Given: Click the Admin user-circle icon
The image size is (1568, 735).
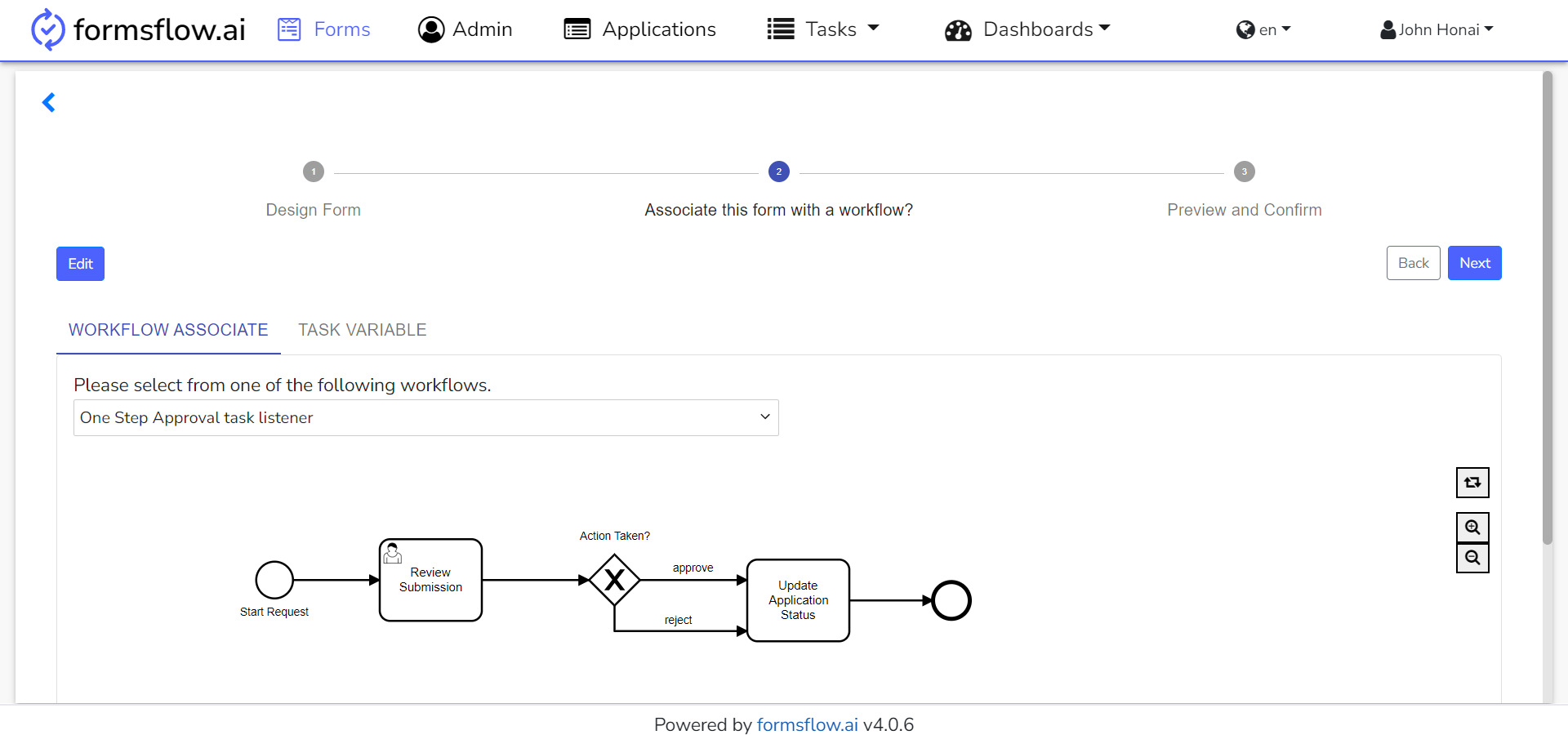Looking at the screenshot, I should [431, 29].
